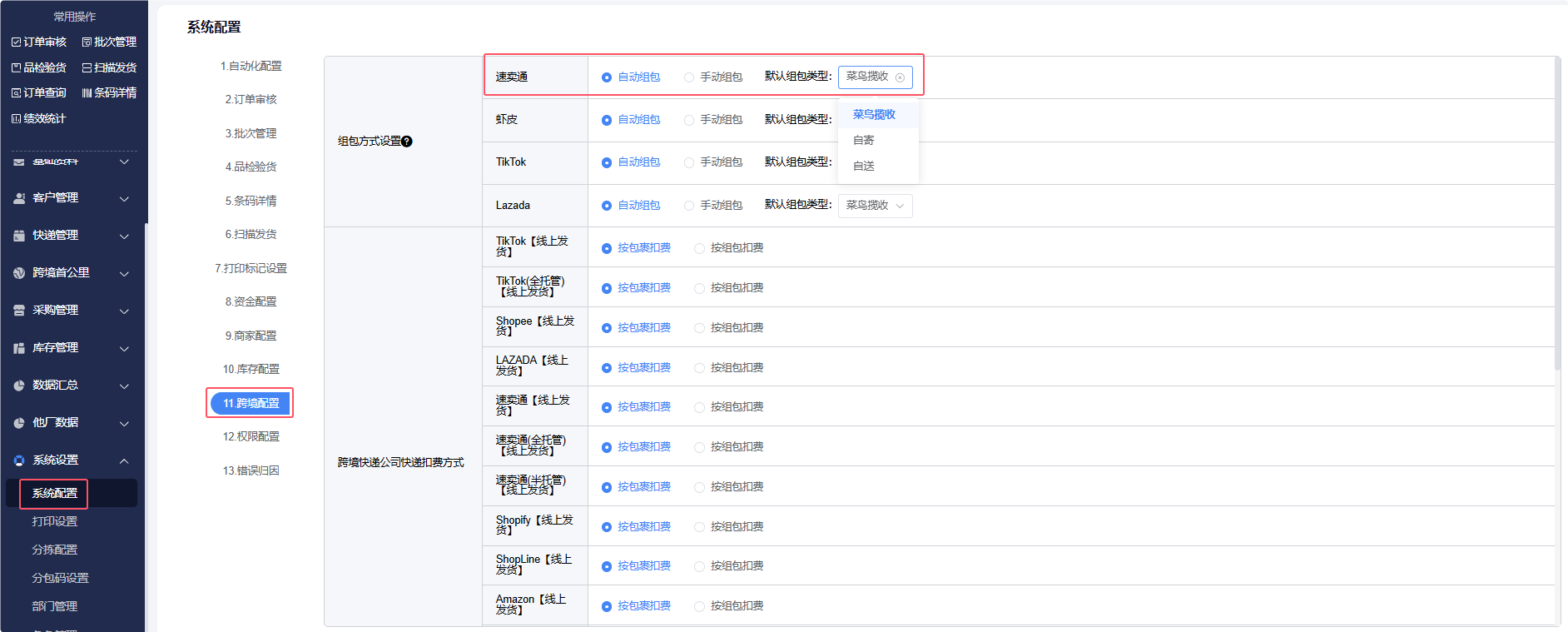Click the 快递管理 sidebar icon
Image resolution: width=1568 pixels, height=632 pixels.
pyautogui.click(x=19, y=236)
